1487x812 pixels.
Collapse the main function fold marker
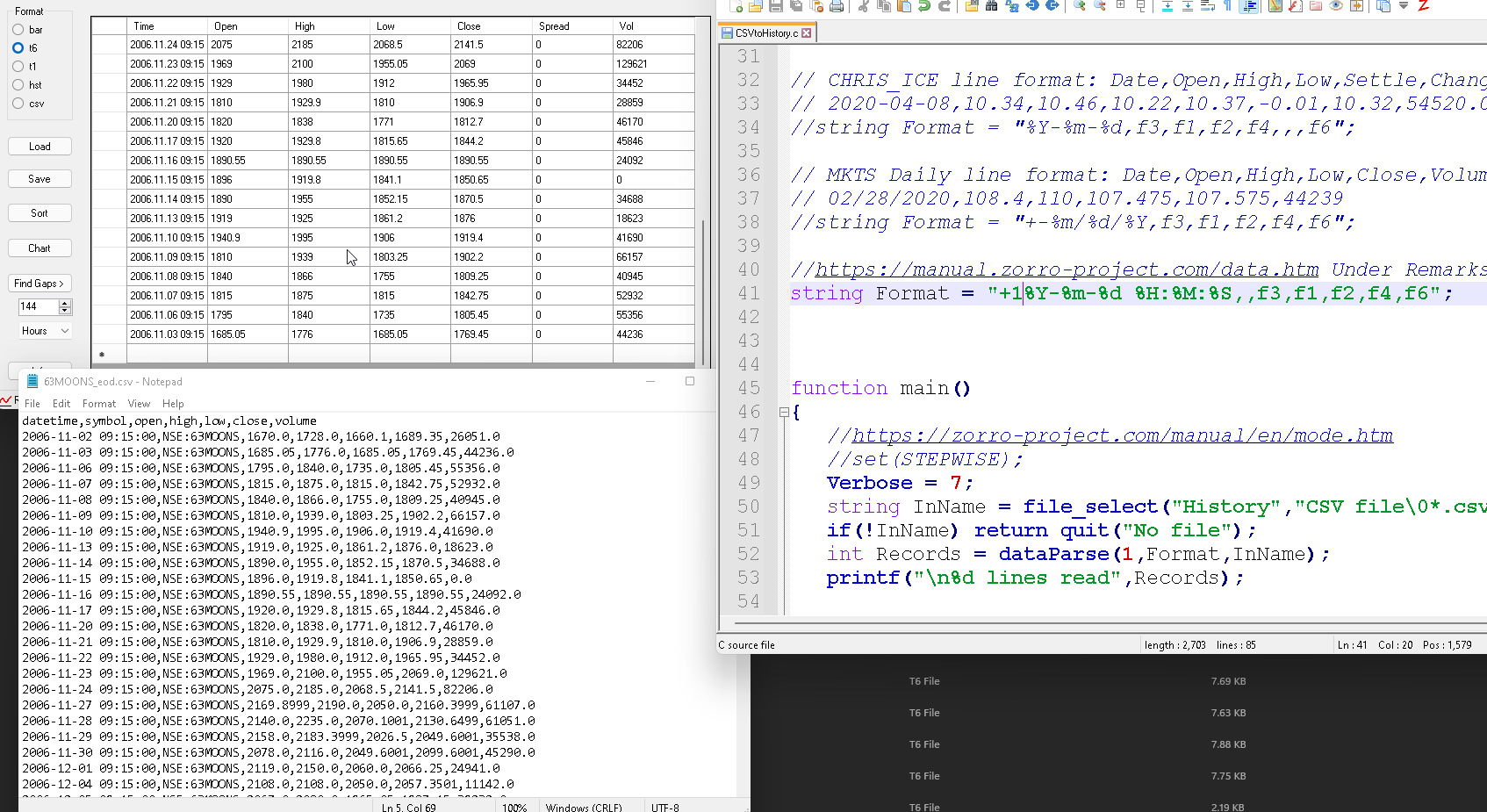click(x=784, y=412)
